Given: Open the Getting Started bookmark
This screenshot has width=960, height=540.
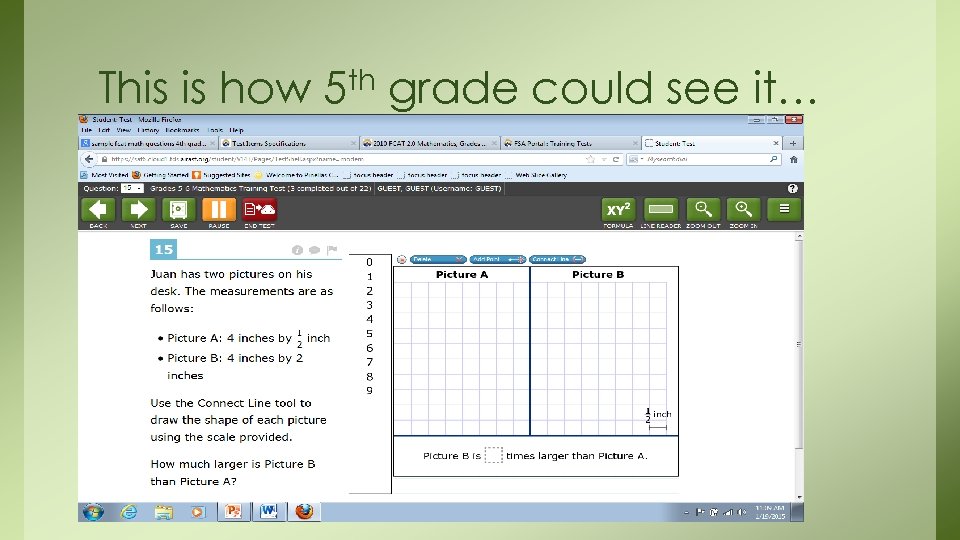Looking at the screenshot, I should 160,175.
